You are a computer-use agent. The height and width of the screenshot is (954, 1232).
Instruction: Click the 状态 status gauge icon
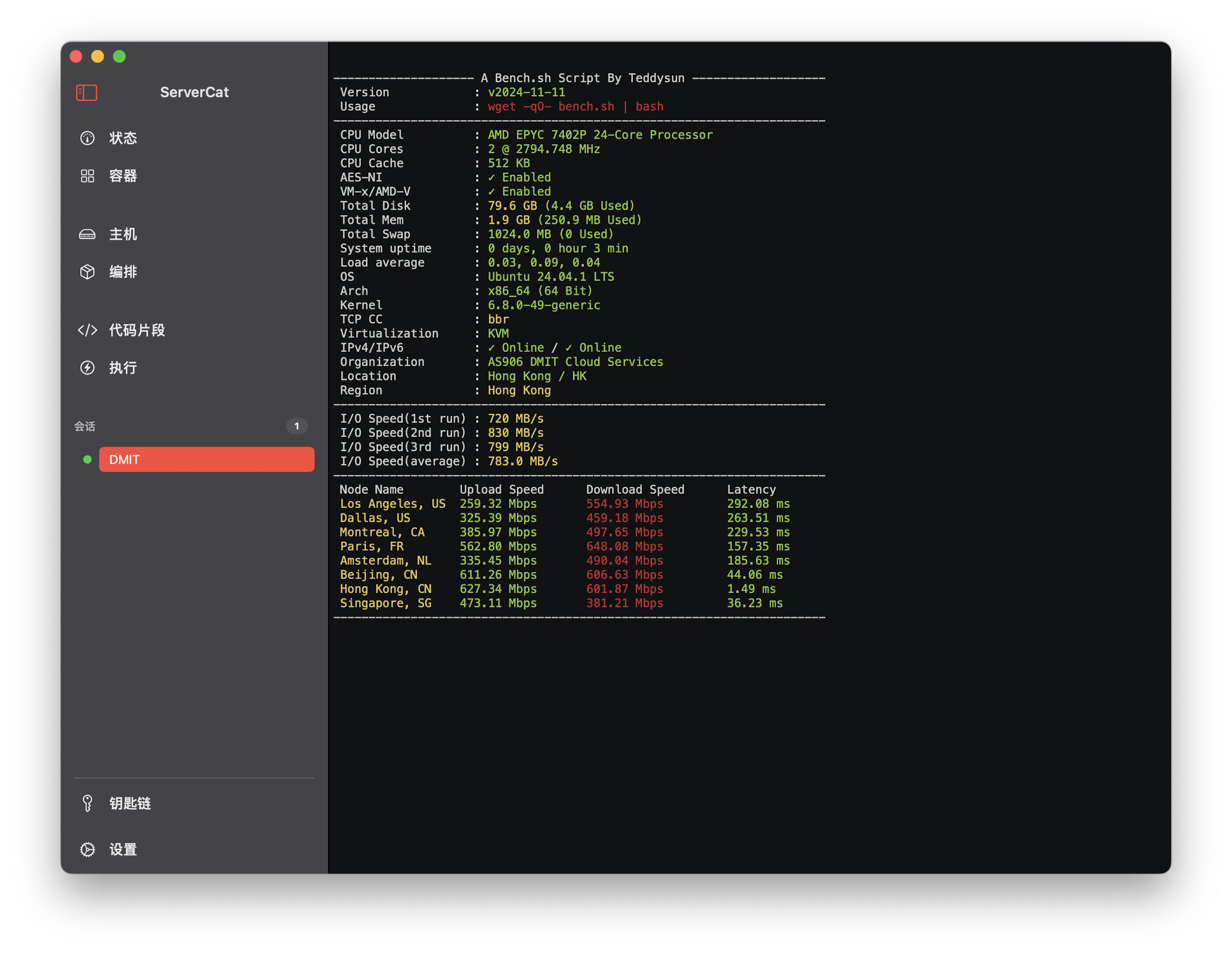87,138
